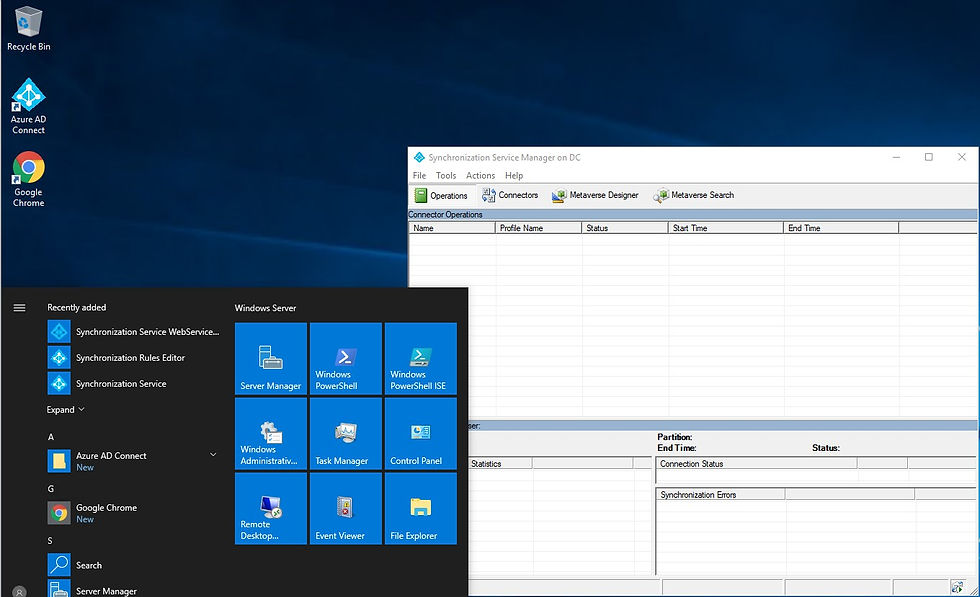Open the Recycle Bin desktop icon
Image resolution: width=980 pixels, height=597 pixels.
(28, 29)
